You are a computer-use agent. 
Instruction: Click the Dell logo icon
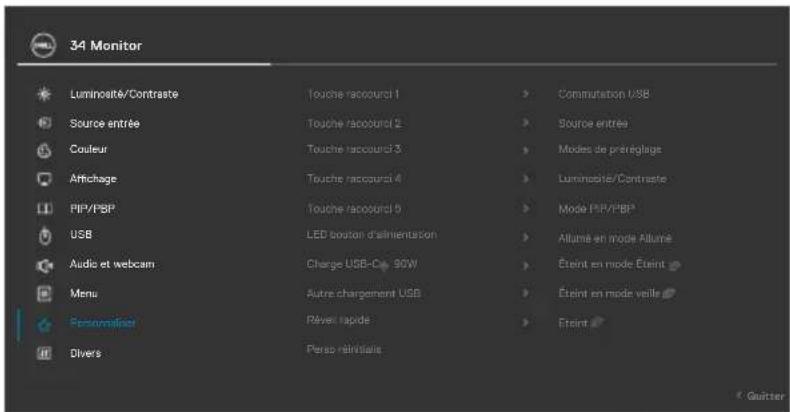pyautogui.click(x=43, y=46)
